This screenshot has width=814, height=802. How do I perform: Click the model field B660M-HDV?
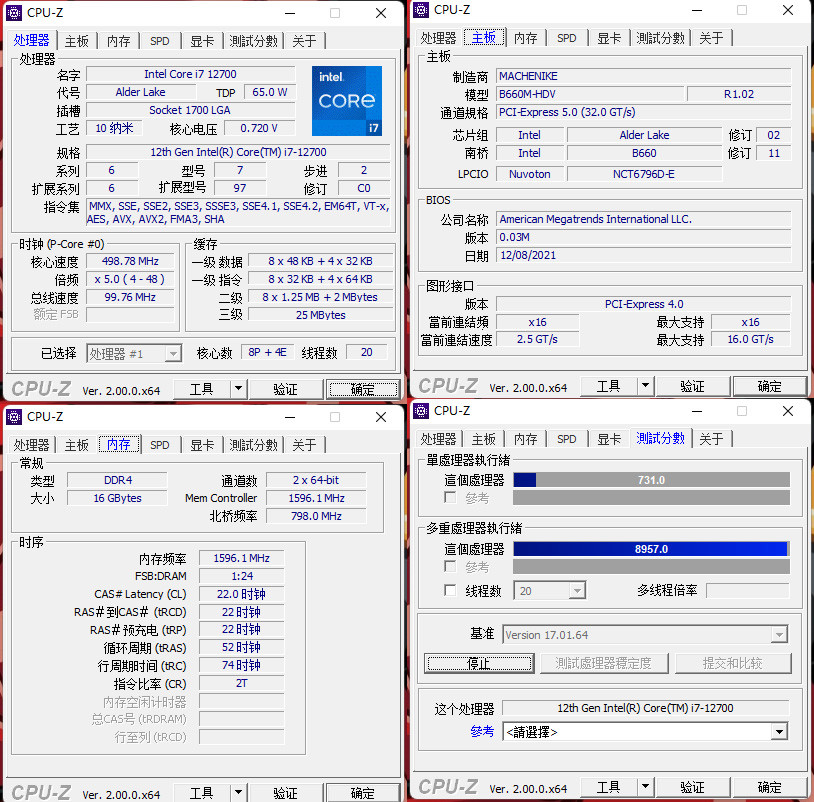[x=590, y=94]
